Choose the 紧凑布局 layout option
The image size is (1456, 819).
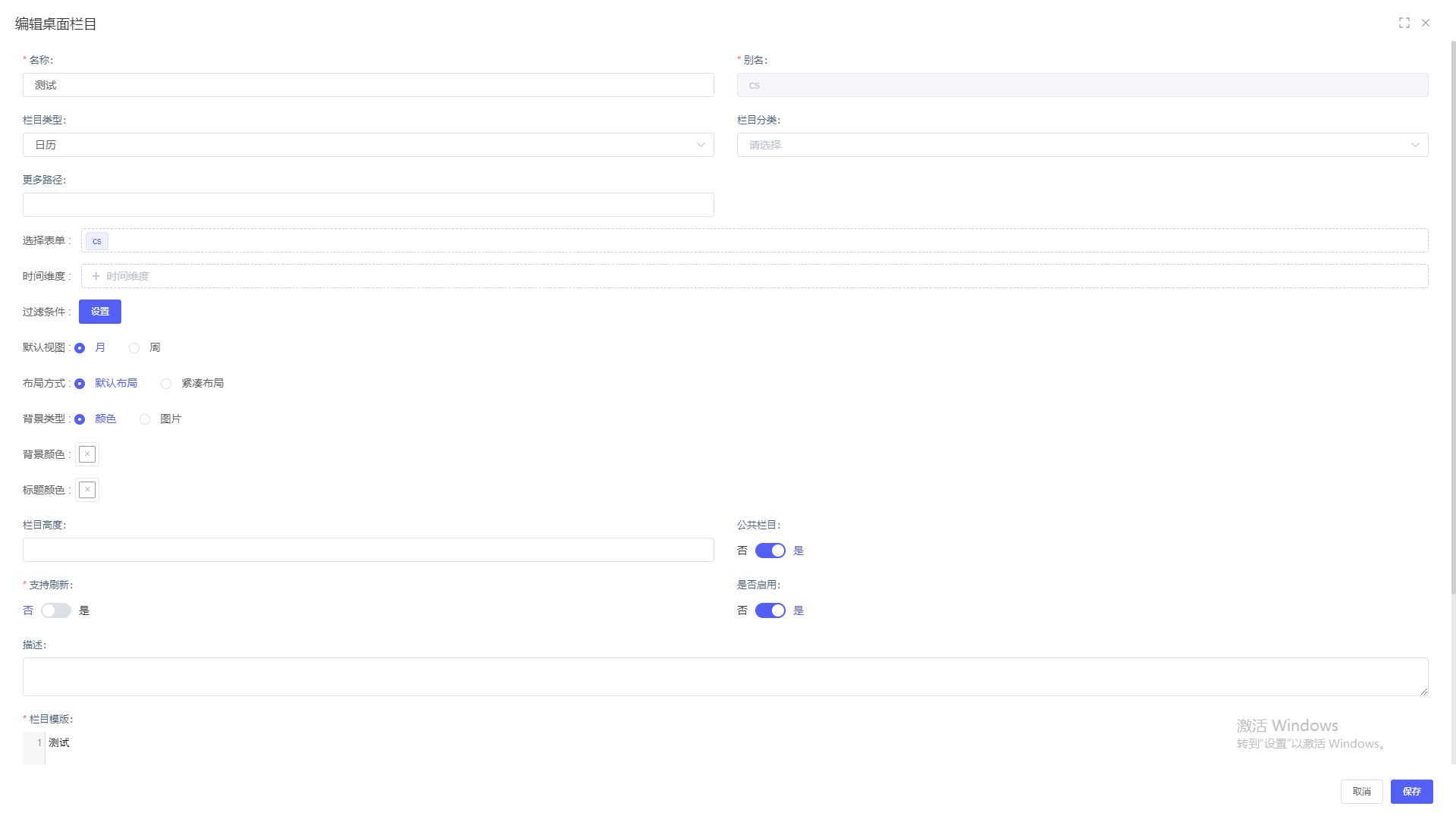[166, 384]
